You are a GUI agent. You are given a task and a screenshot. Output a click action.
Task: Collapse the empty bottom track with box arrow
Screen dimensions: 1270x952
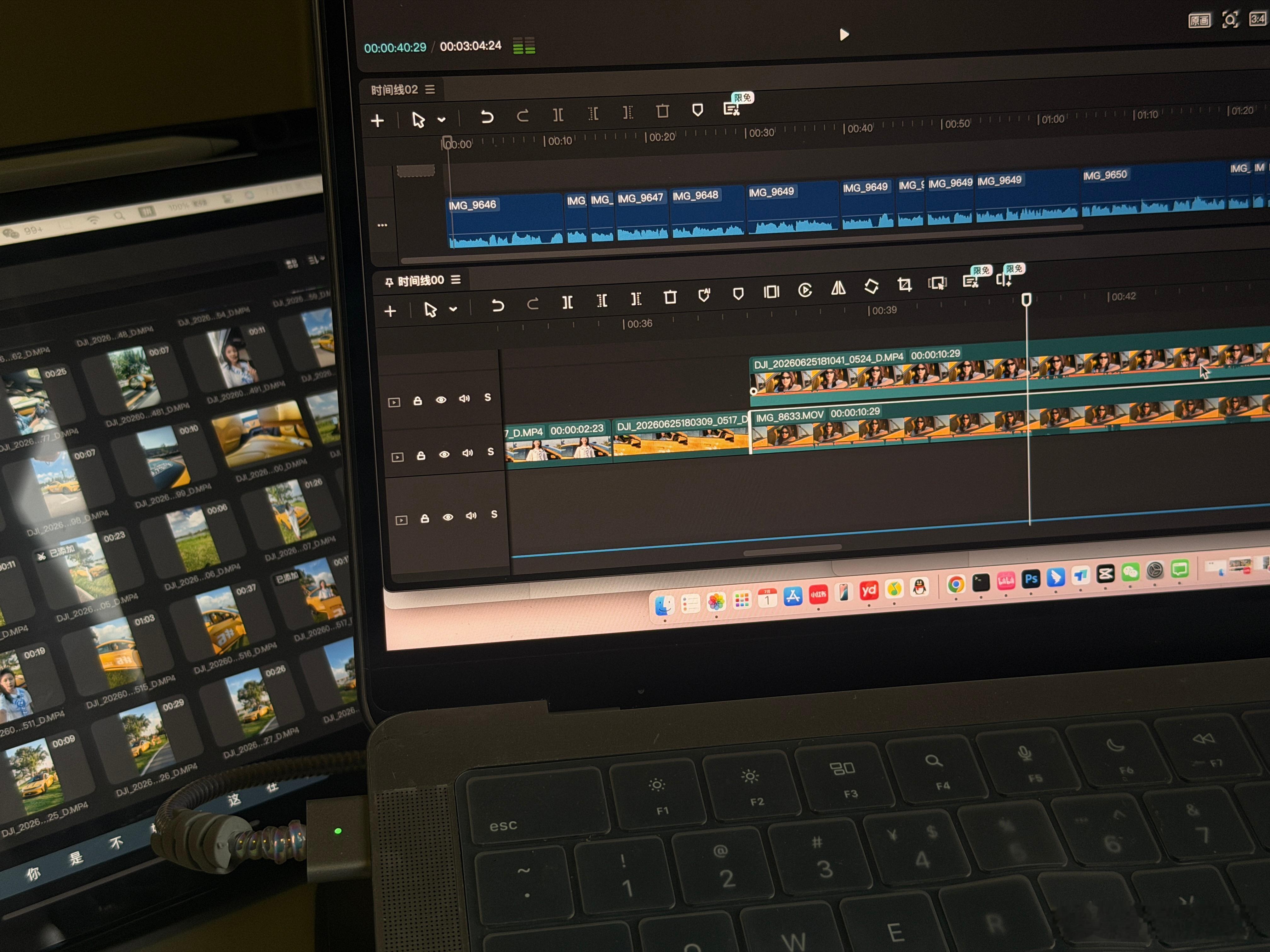pos(401,520)
